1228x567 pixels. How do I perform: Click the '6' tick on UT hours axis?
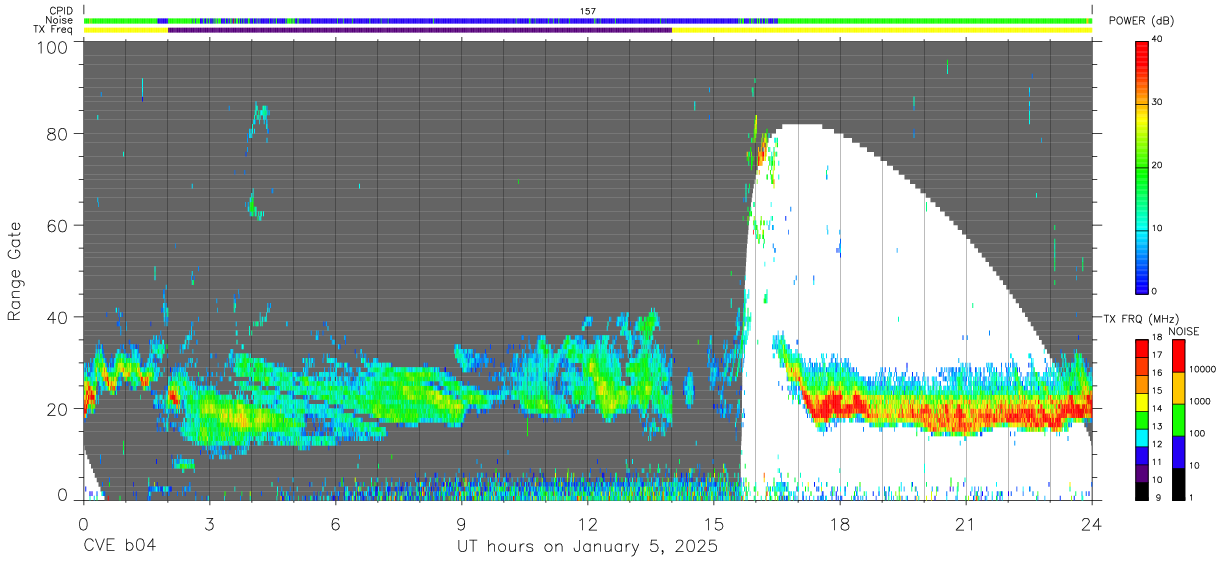coord(335,523)
